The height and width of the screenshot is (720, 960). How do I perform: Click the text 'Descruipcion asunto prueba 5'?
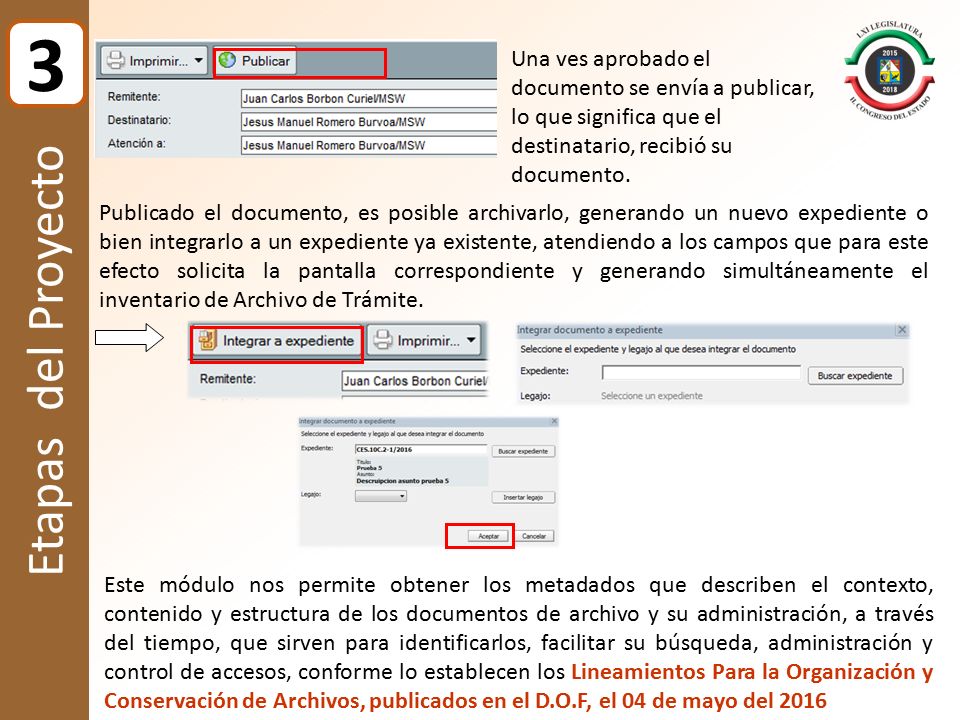pyautogui.click(x=402, y=481)
